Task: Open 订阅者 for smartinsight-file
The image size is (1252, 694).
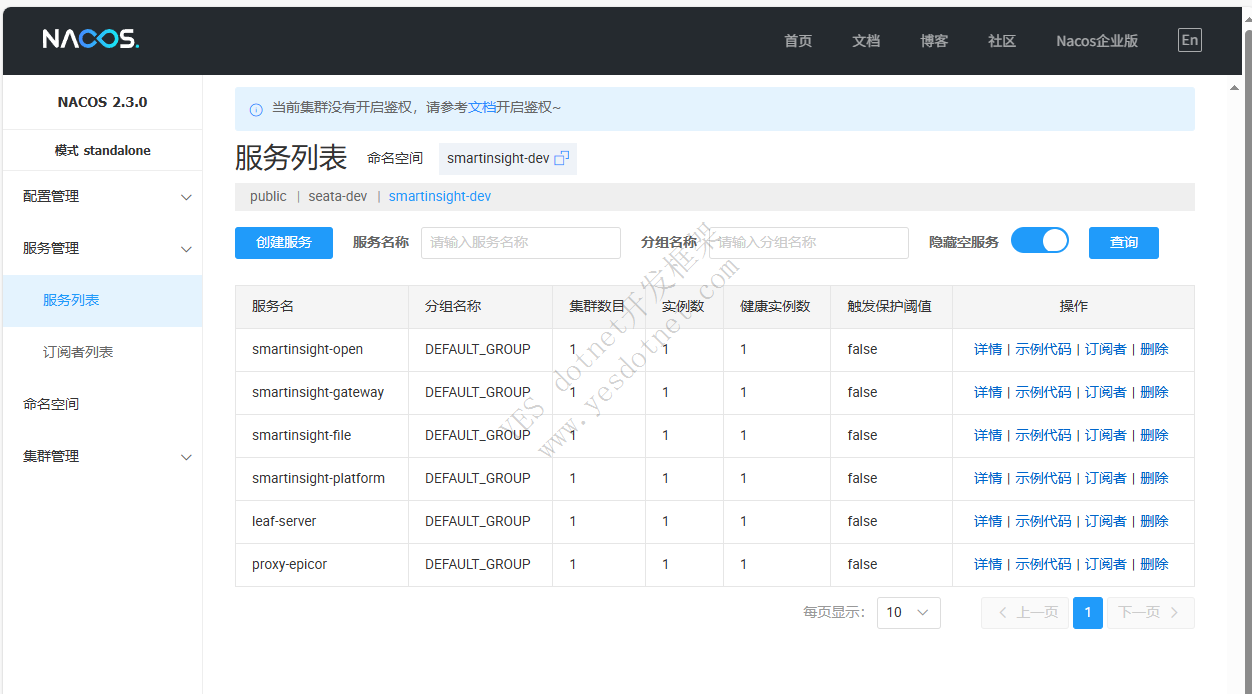Action: point(1106,436)
